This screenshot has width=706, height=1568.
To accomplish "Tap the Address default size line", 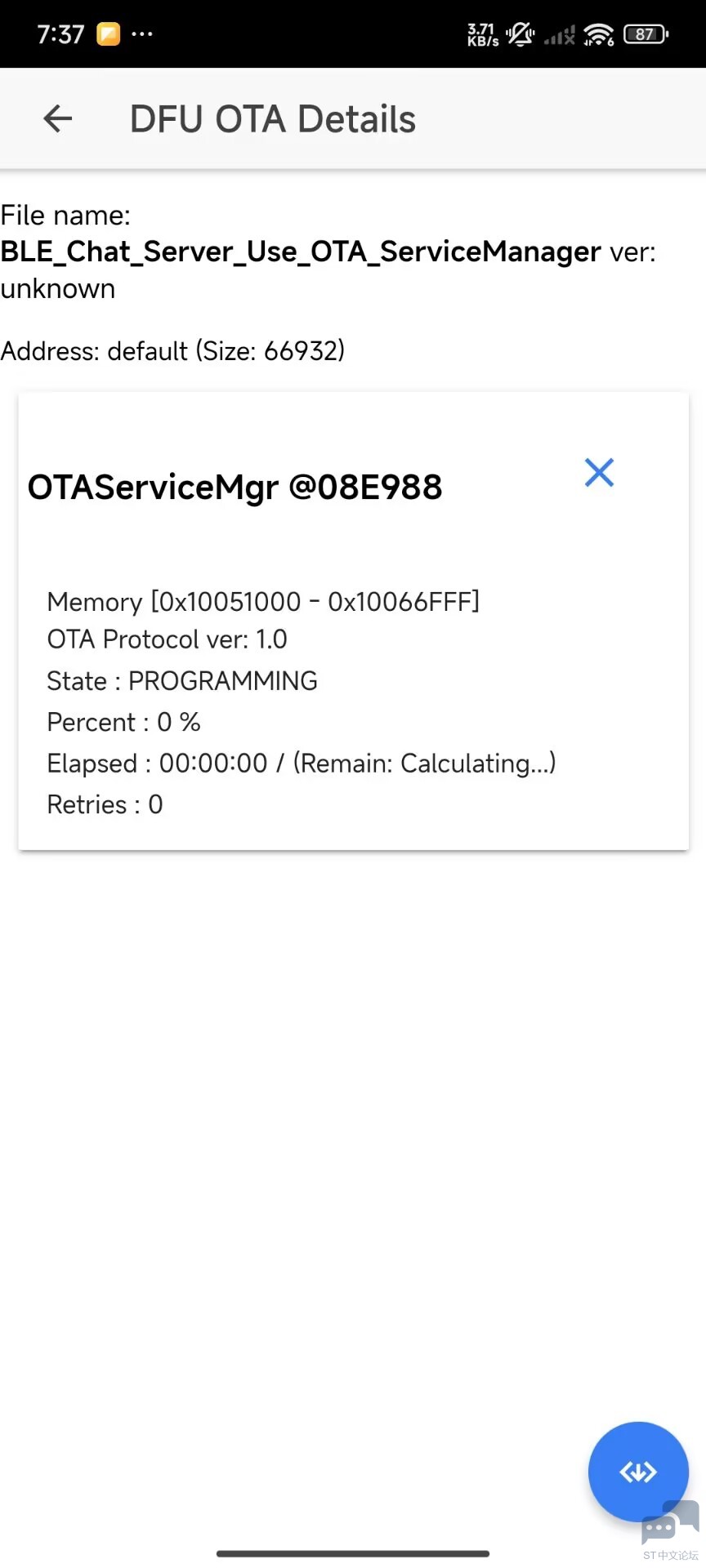I will point(172,351).
